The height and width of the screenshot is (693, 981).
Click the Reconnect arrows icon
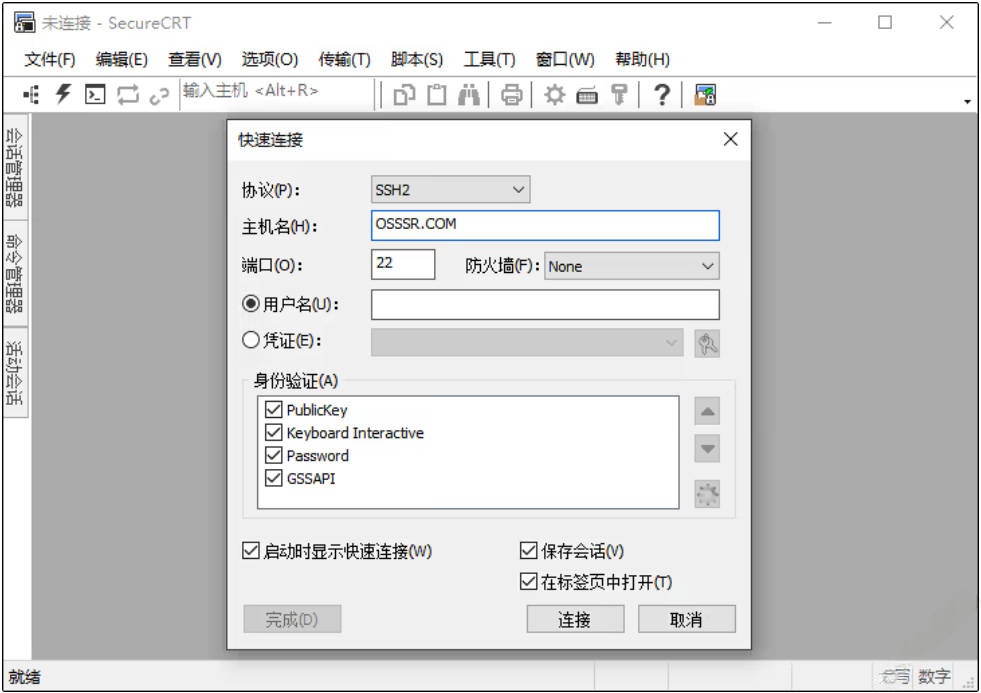pyautogui.click(x=128, y=95)
